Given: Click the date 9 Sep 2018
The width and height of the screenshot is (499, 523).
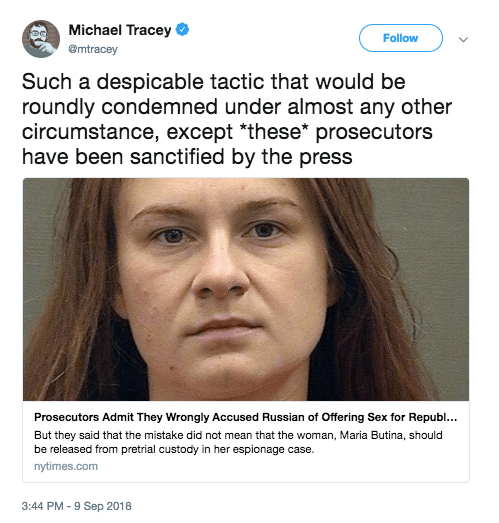Looking at the screenshot, I should [103, 506].
